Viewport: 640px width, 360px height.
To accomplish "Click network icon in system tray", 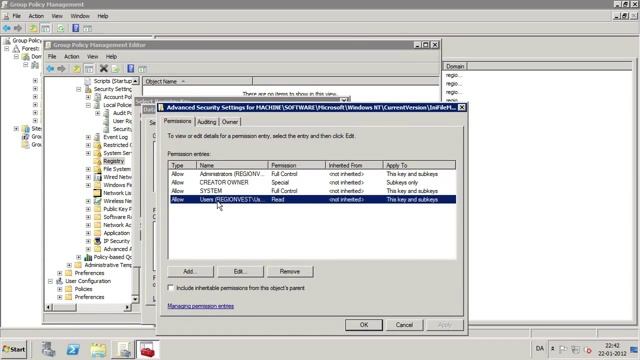I will (x=576, y=349).
